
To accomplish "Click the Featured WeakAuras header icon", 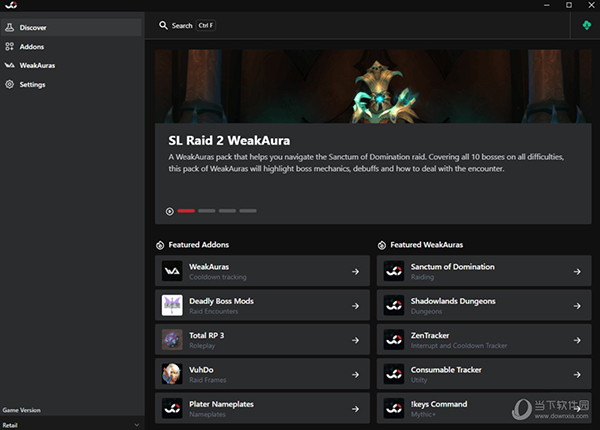I will click(x=382, y=245).
